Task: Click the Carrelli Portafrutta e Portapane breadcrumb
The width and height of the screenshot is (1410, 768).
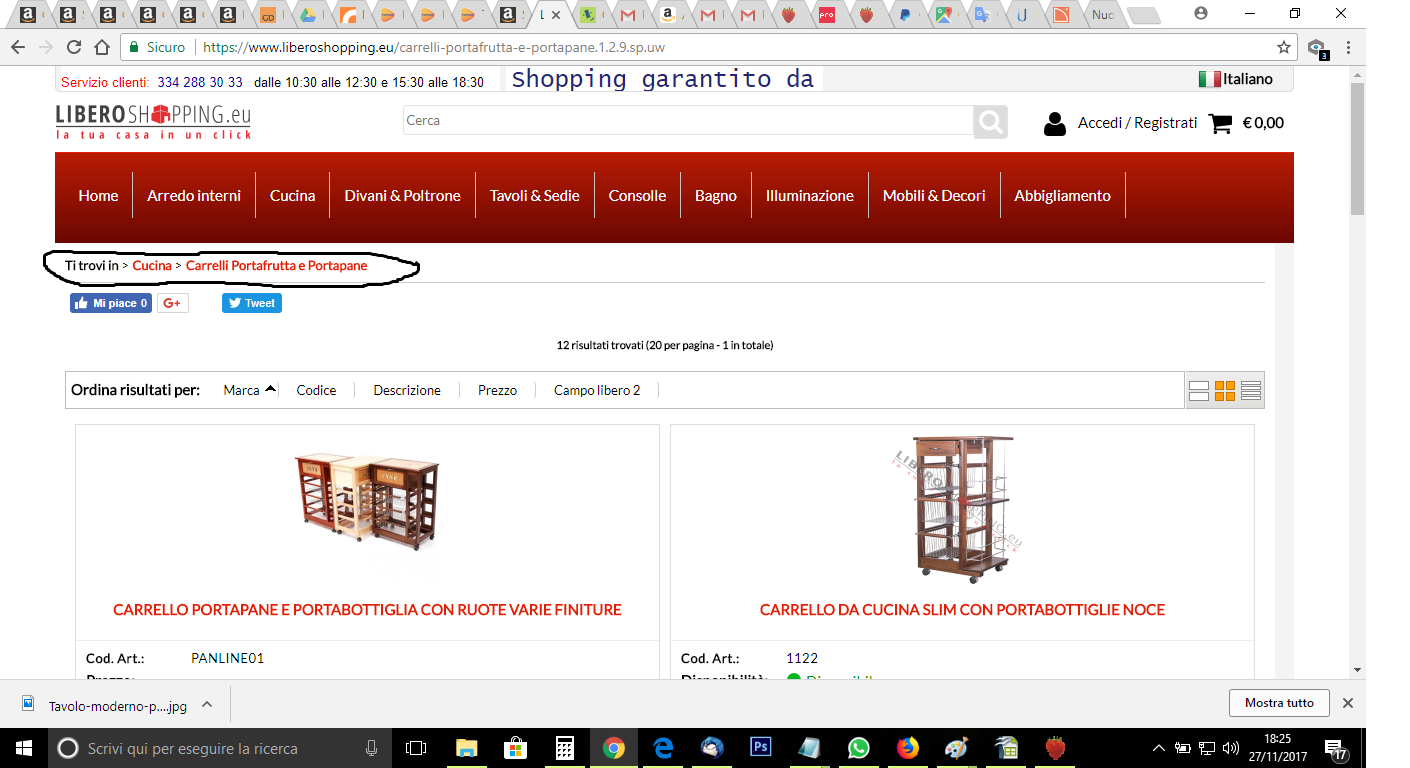Action: click(277, 266)
